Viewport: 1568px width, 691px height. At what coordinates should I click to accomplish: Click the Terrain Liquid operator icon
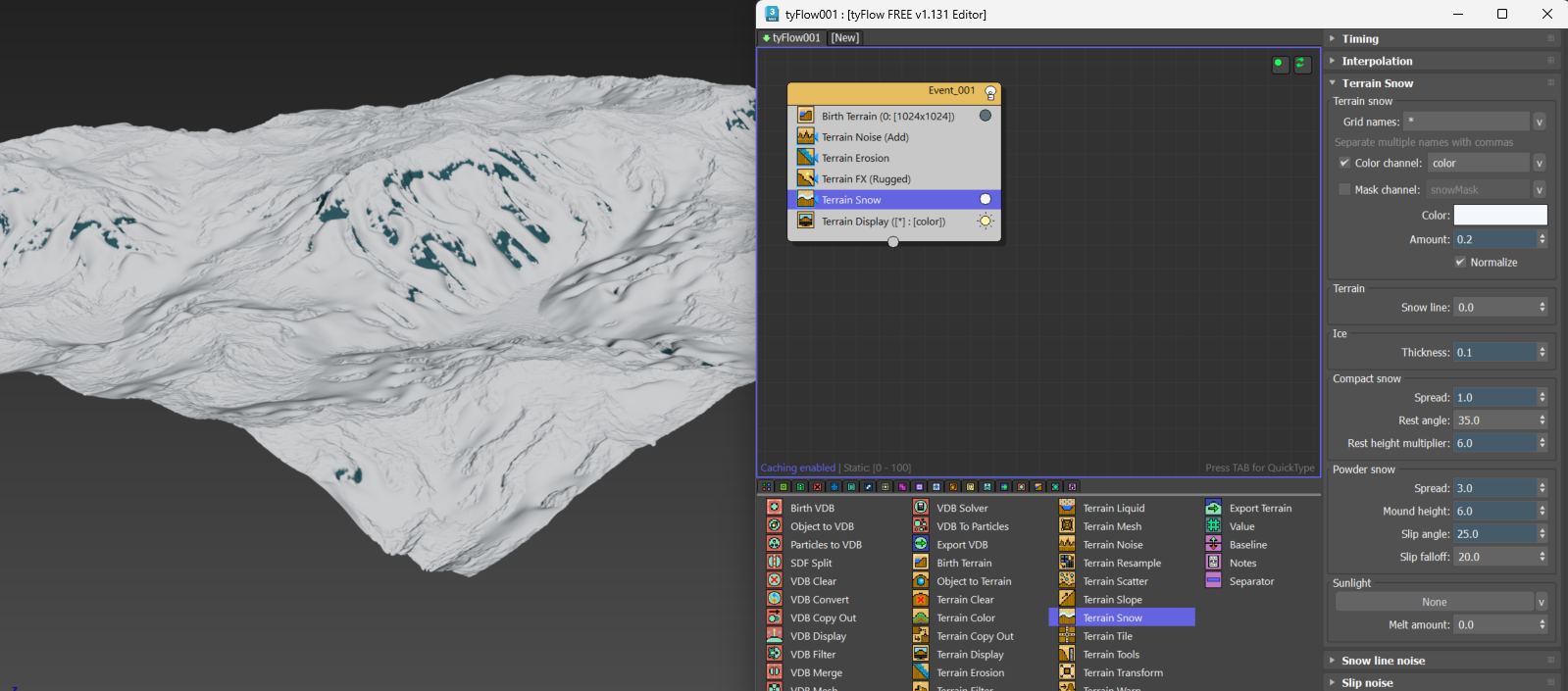tap(1066, 508)
